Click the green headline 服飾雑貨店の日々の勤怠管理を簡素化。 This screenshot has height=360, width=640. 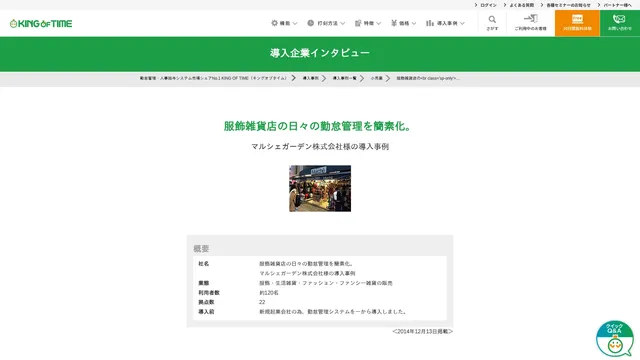pos(319,126)
